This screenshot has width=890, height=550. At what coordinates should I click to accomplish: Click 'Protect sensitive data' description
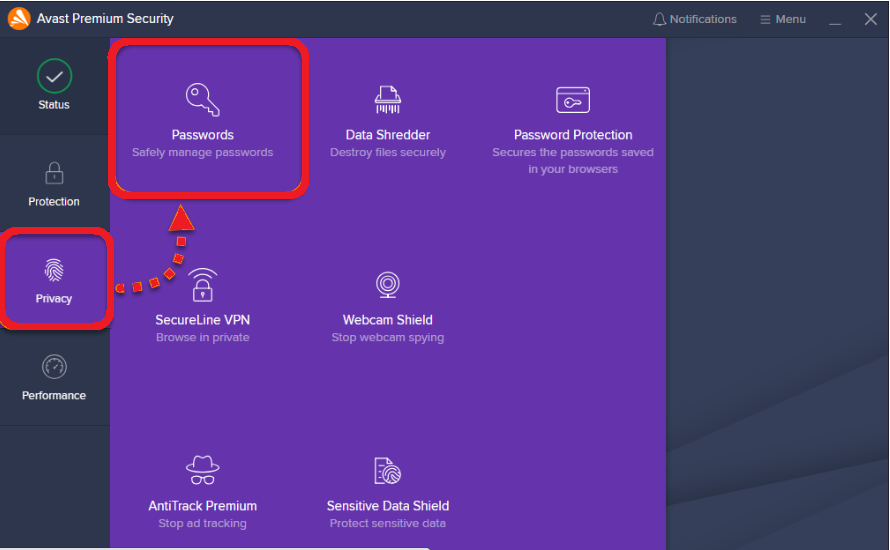(x=388, y=523)
